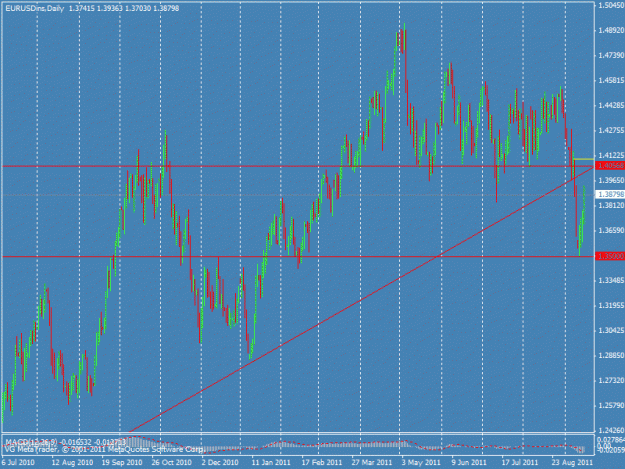Click the EURUSDins,Daily chart title text
Screen dimensions: 625x469
point(35,8)
